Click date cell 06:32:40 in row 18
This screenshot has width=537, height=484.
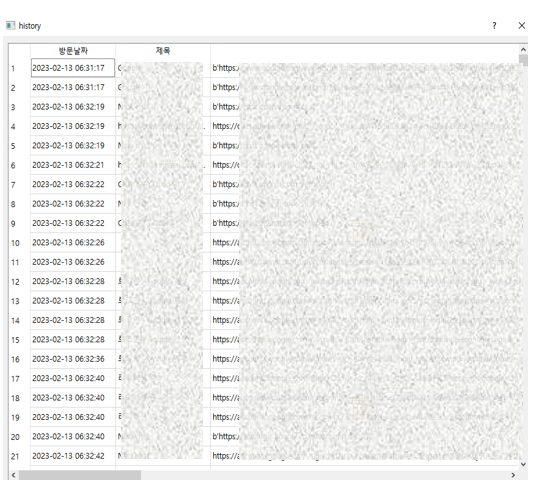click(x=73, y=398)
